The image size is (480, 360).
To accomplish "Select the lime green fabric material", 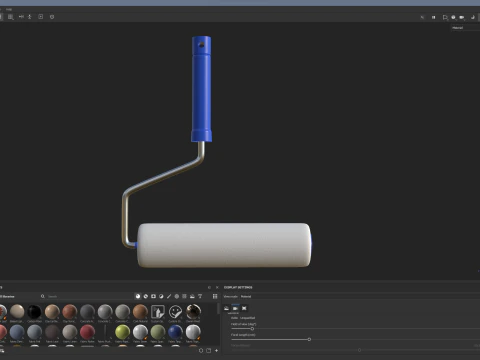I will [x=123, y=333].
